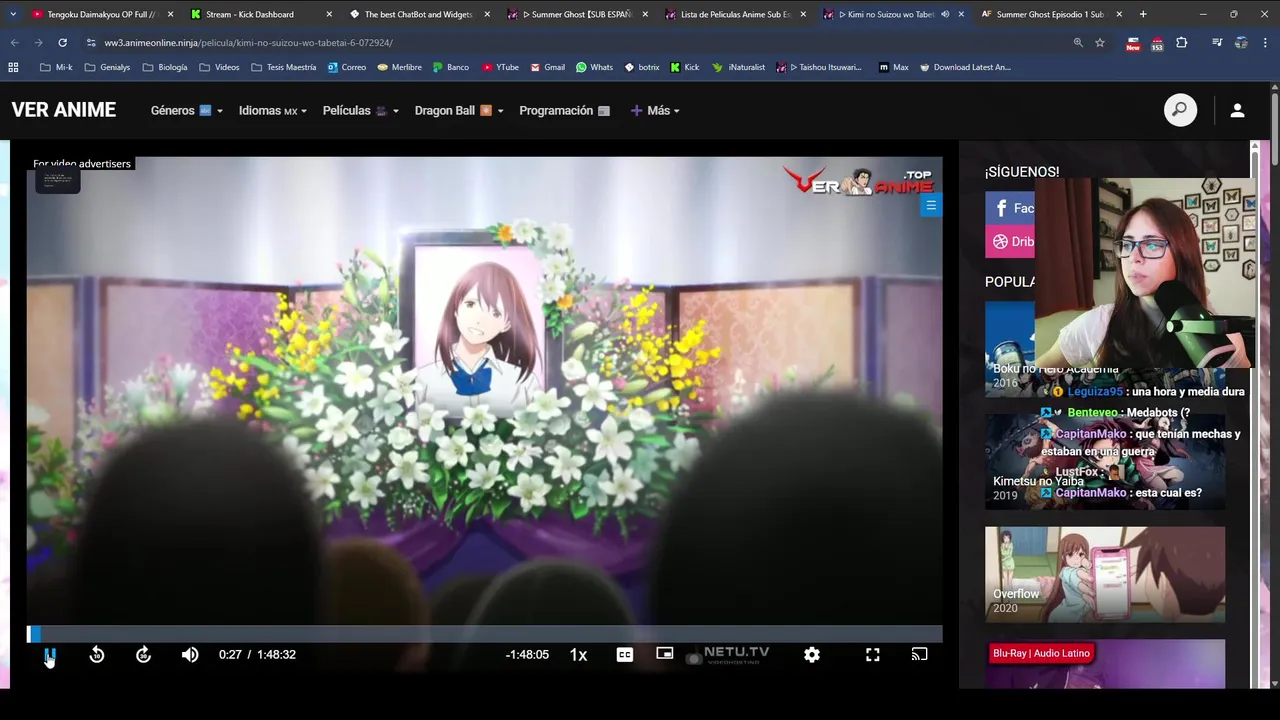Open the Genialys bookmark folder
The width and height of the screenshot is (1280, 720).
pyautogui.click(x=107, y=67)
